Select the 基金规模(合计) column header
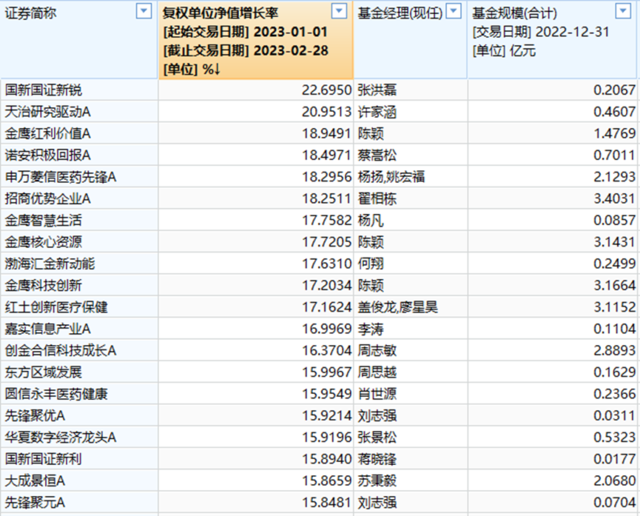Viewport: 640px width, 516px height. click(x=552, y=40)
